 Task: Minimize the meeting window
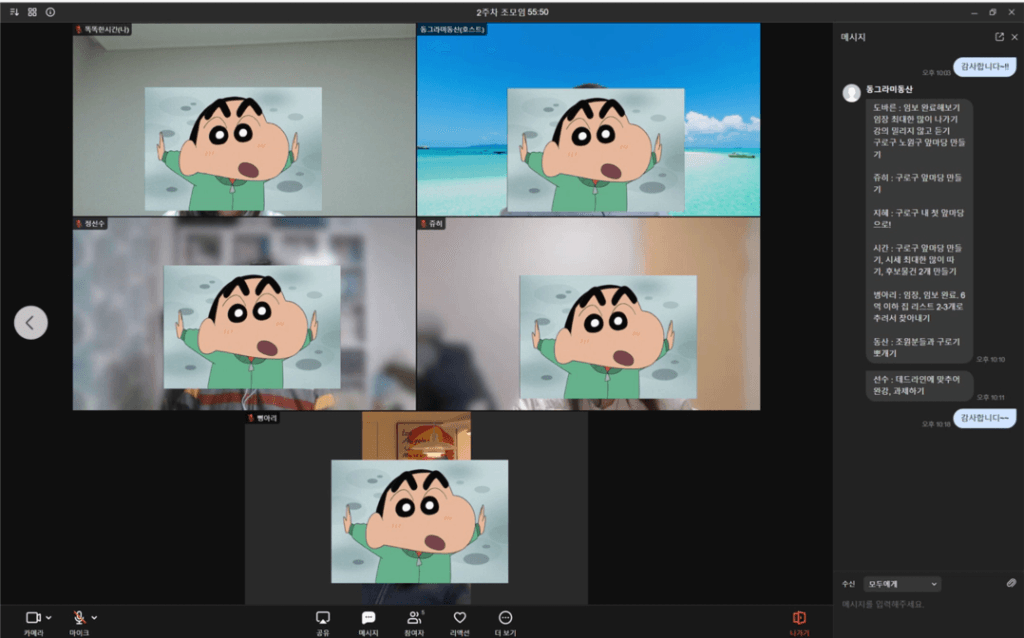(974, 12)
